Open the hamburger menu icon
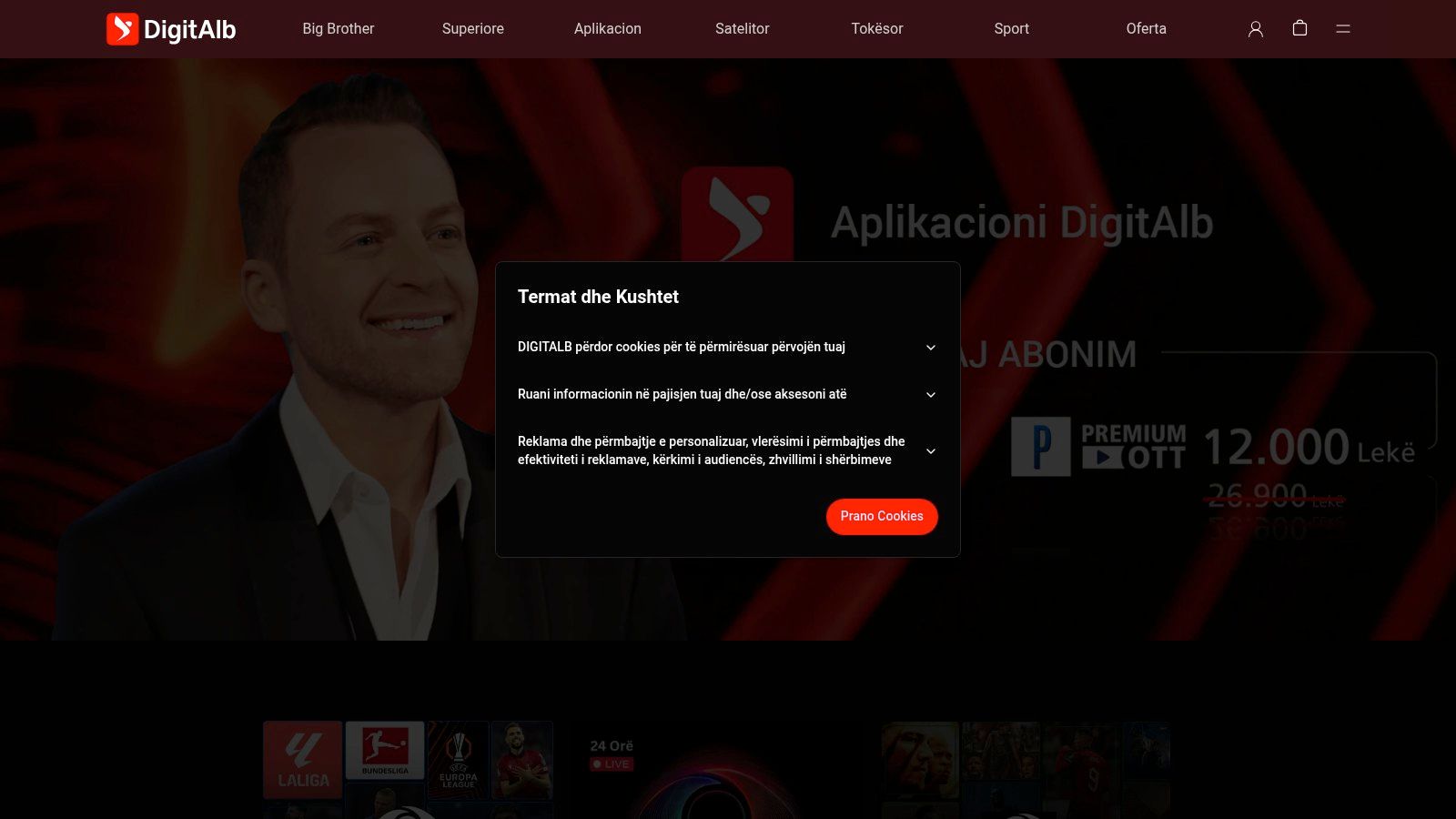1456x819 pixels. pyautogui.click(x=1342, y=28)
